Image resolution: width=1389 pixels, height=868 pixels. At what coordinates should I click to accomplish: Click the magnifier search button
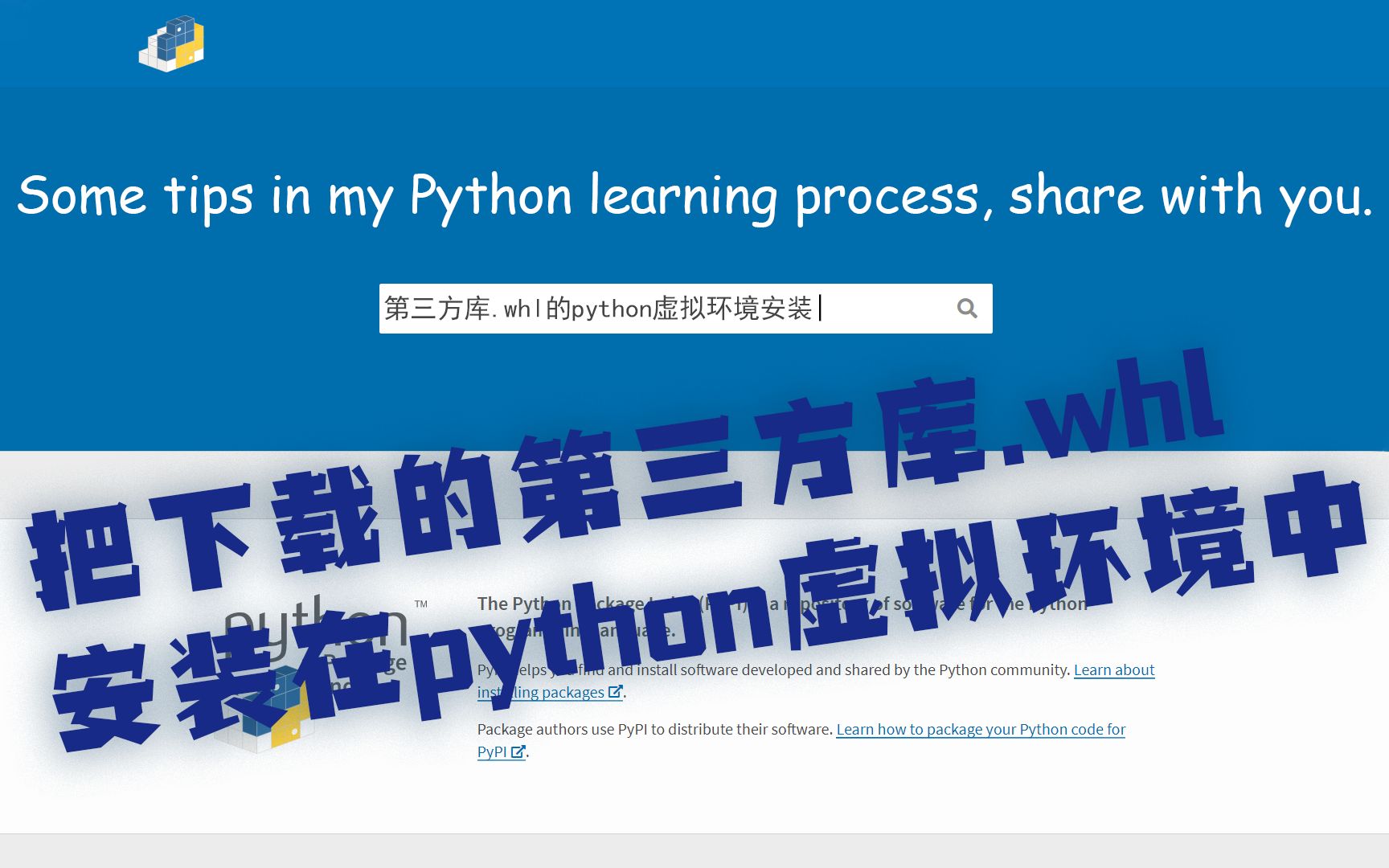click(967, 309)
